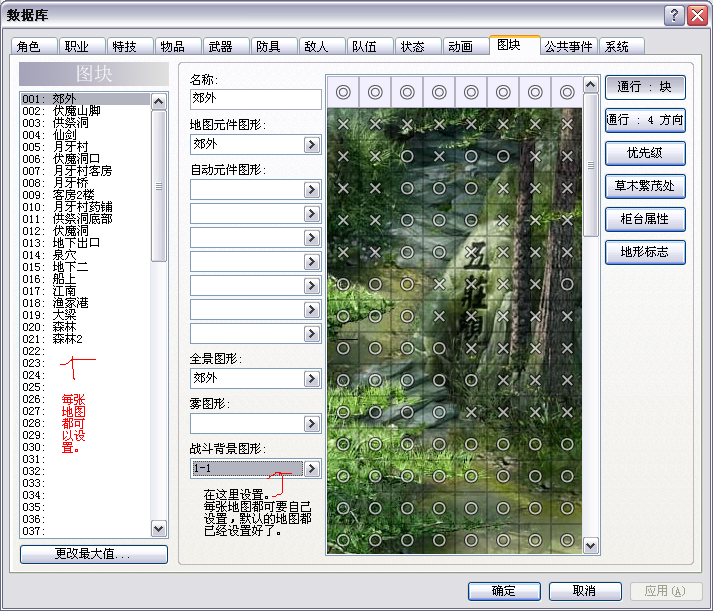713x611 pixels.
Task: Open the fourth 自动元件图形 picker arrow
Action: pos(311,262)
